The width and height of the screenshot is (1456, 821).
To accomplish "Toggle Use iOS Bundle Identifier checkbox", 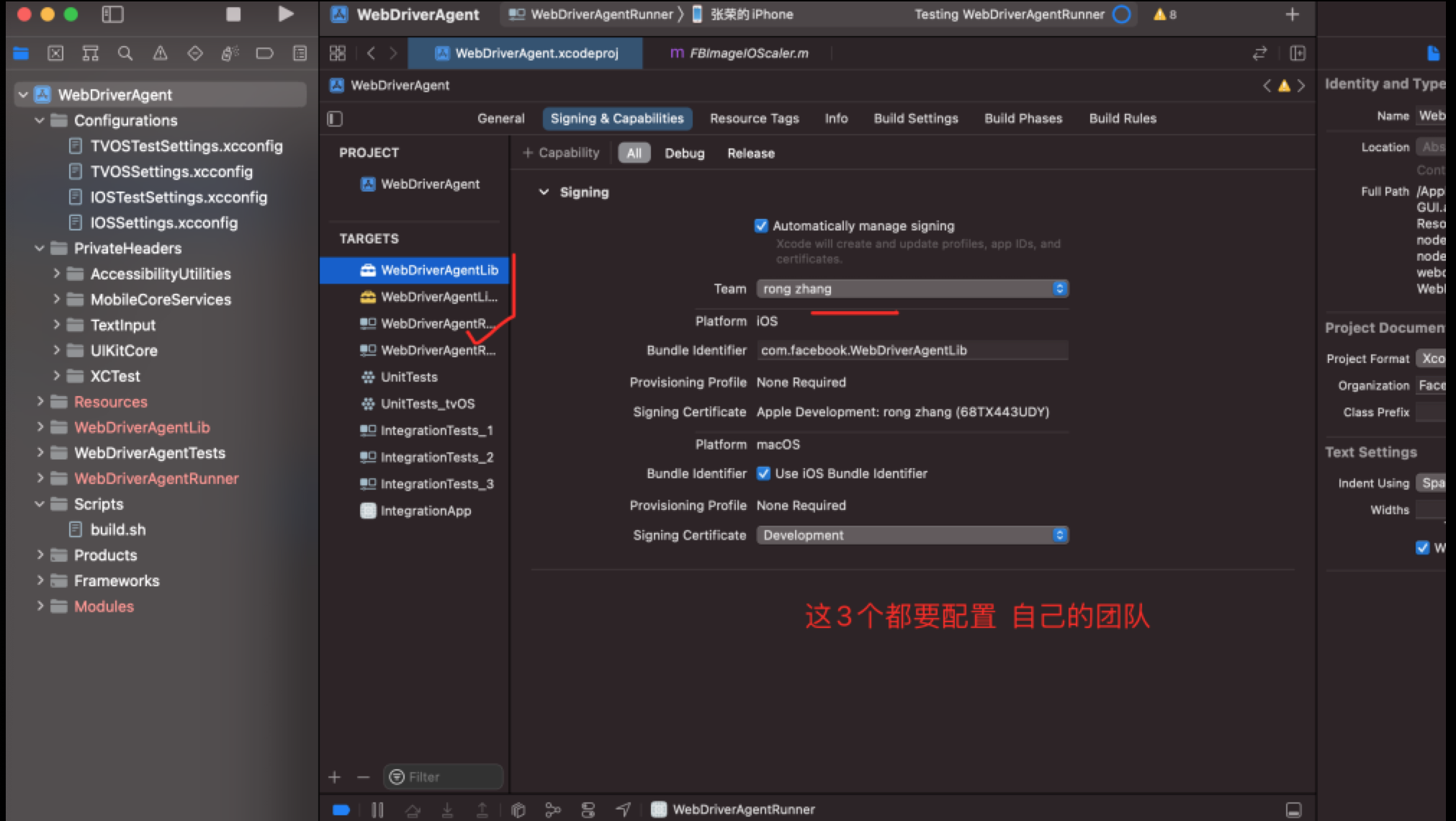I will click(763, 474).
